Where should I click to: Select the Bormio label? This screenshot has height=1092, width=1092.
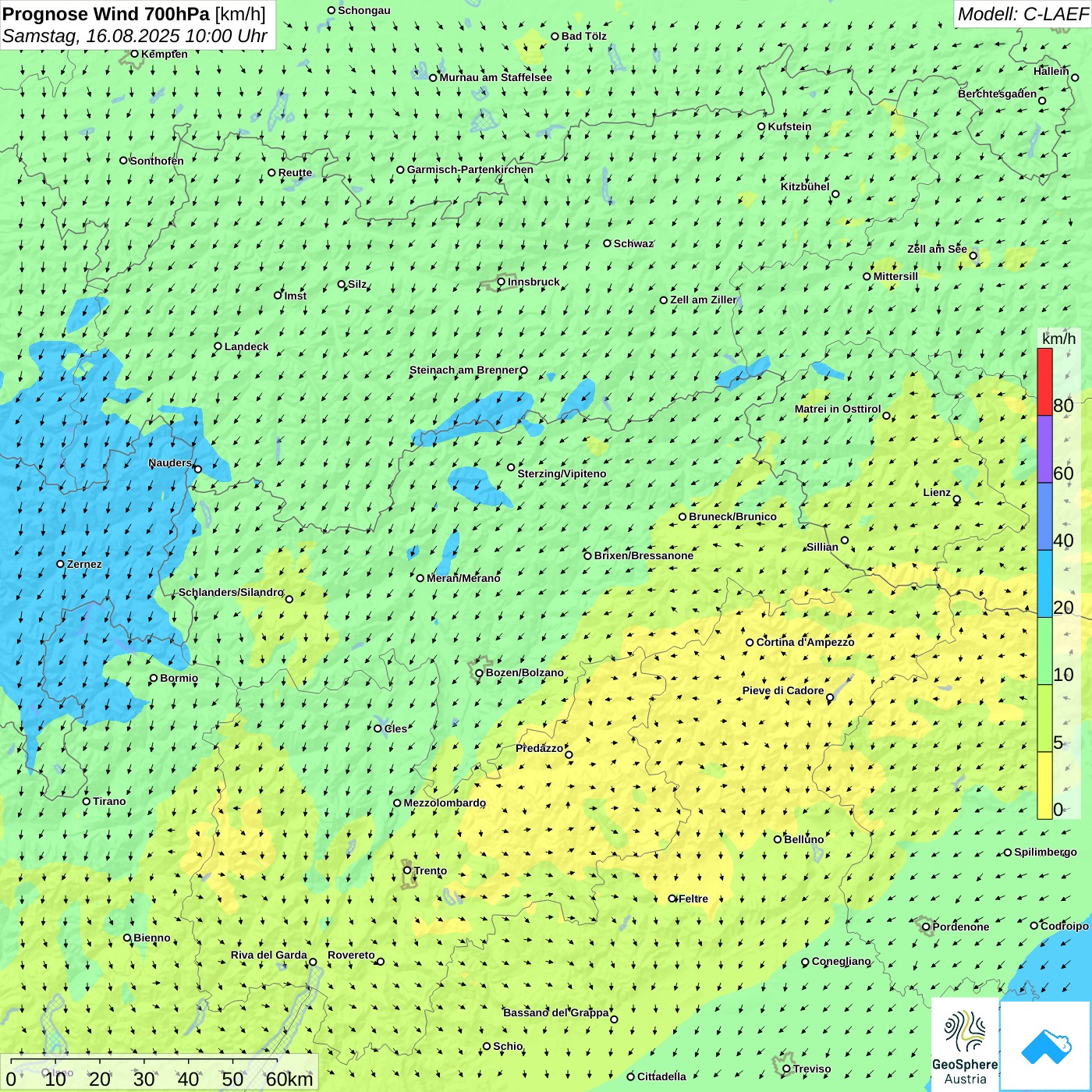(179, 678)
